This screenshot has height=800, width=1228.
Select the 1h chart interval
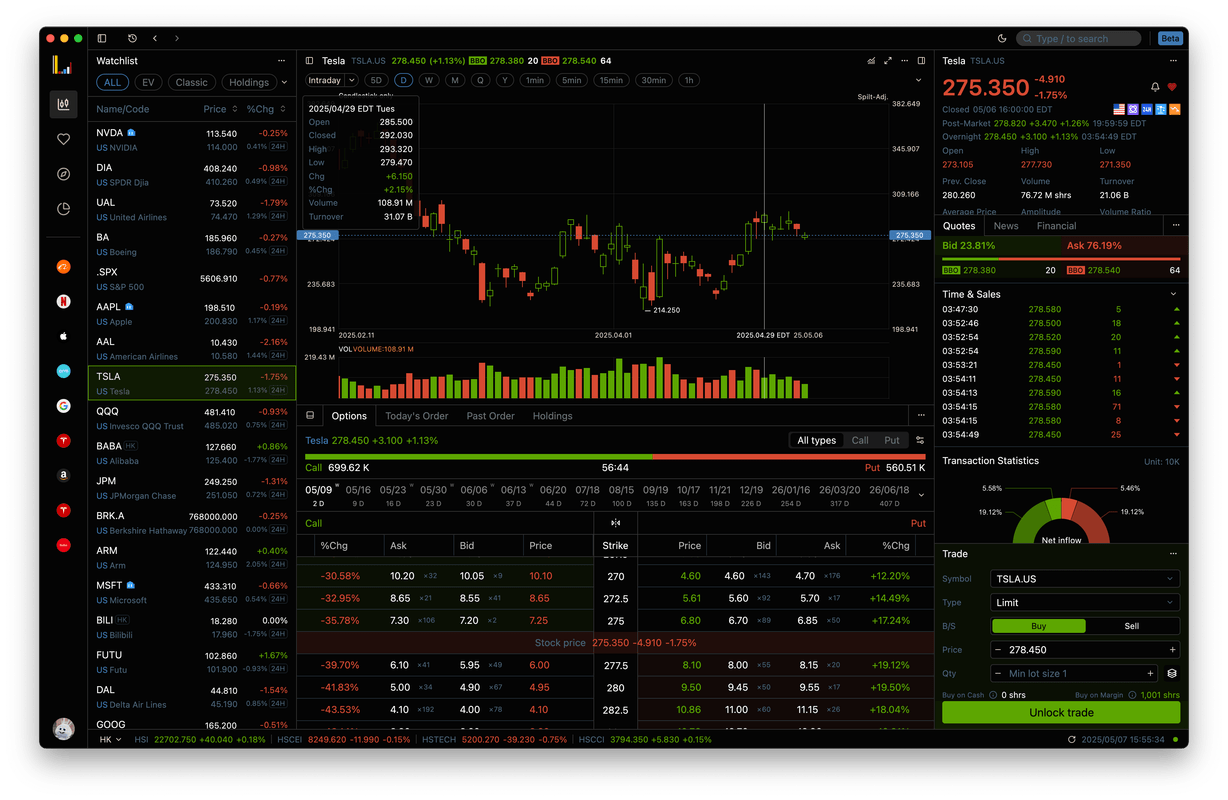click(x=688, y=80)
